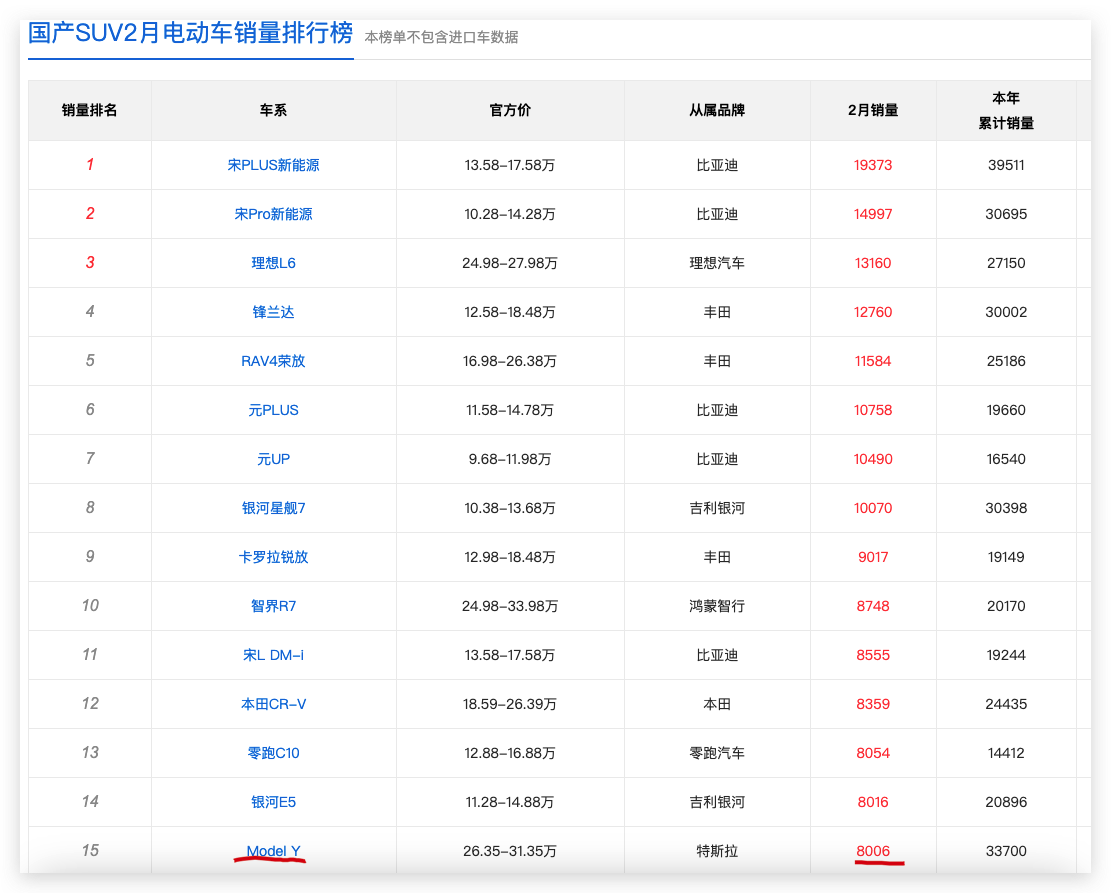Image resolution: width=1111 pixels, height=893 pixels.
Task: Click the 智界R7 link
Action: click(x=273, y=606)
